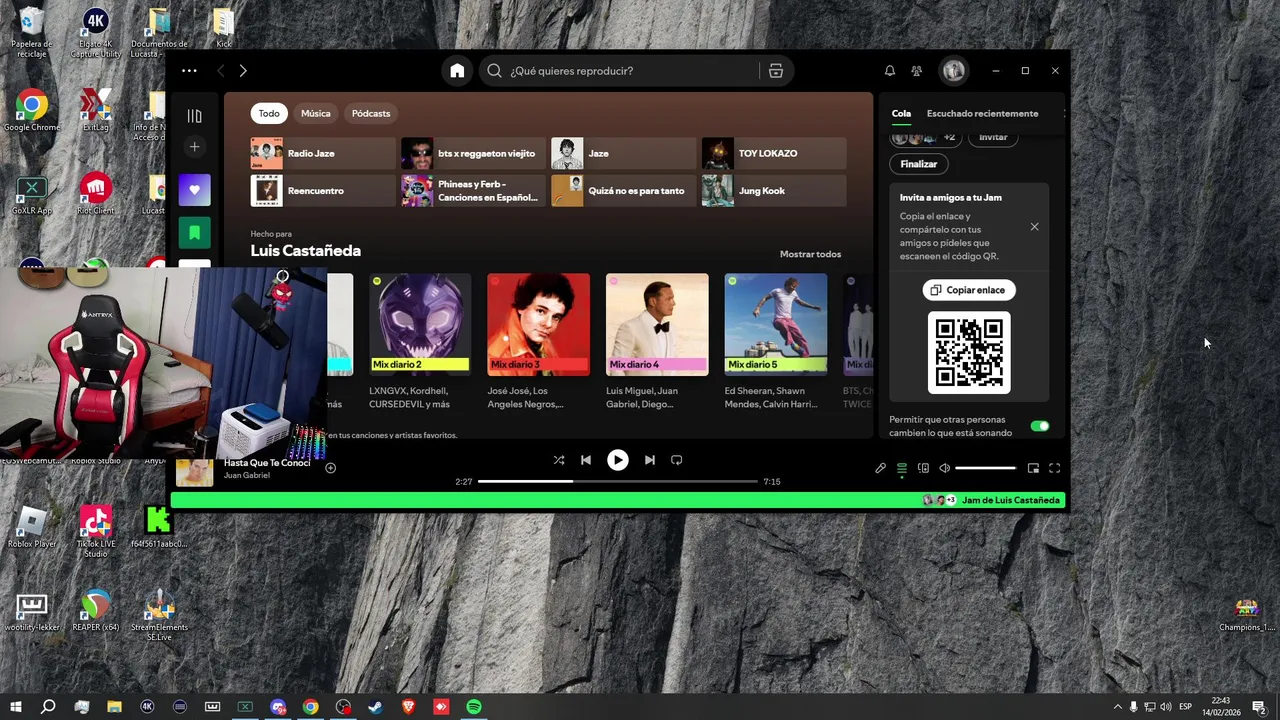
Task: Click Invitar button in Jam panel
Action: pos(993,138)
